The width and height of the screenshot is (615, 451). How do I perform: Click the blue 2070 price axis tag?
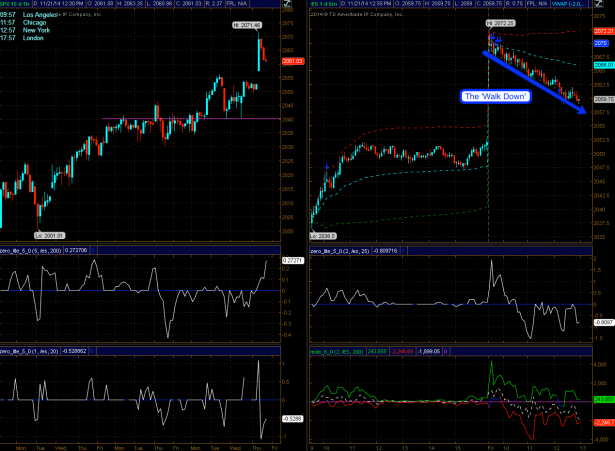pos(601,44)
